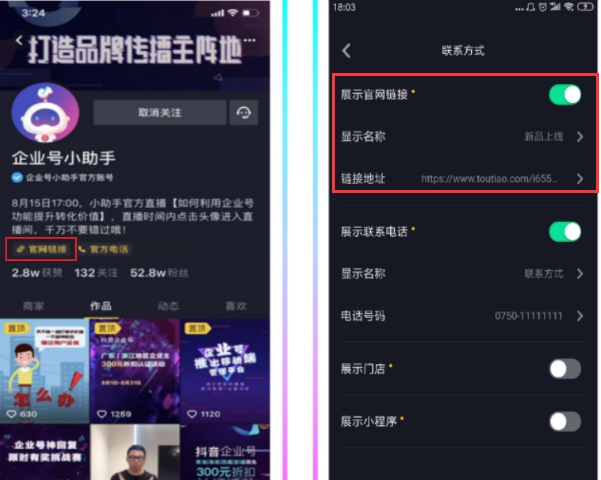The height and width of the screenshot is (480, 601).
Task: Open the 企业号神回复 video thumbnail
Action: (x=44, y=452)
